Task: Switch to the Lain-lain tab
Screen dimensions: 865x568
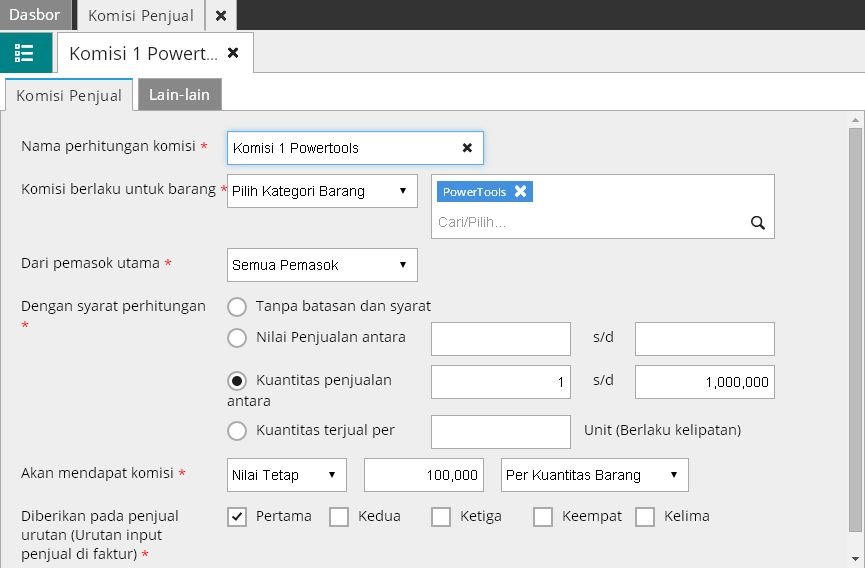Action: (179, 95)
